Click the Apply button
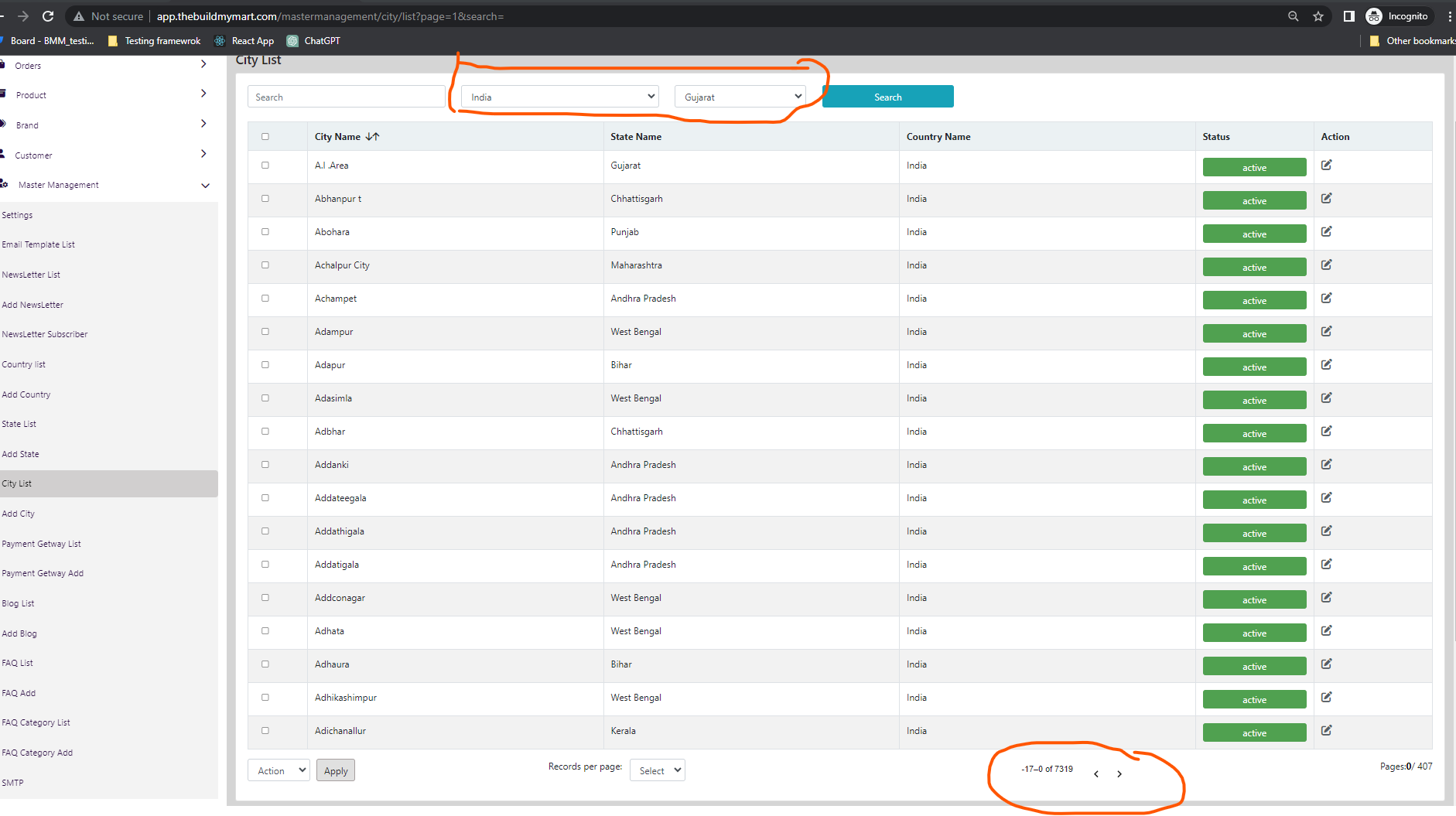 pyautogui.click(x=336, y=770)
